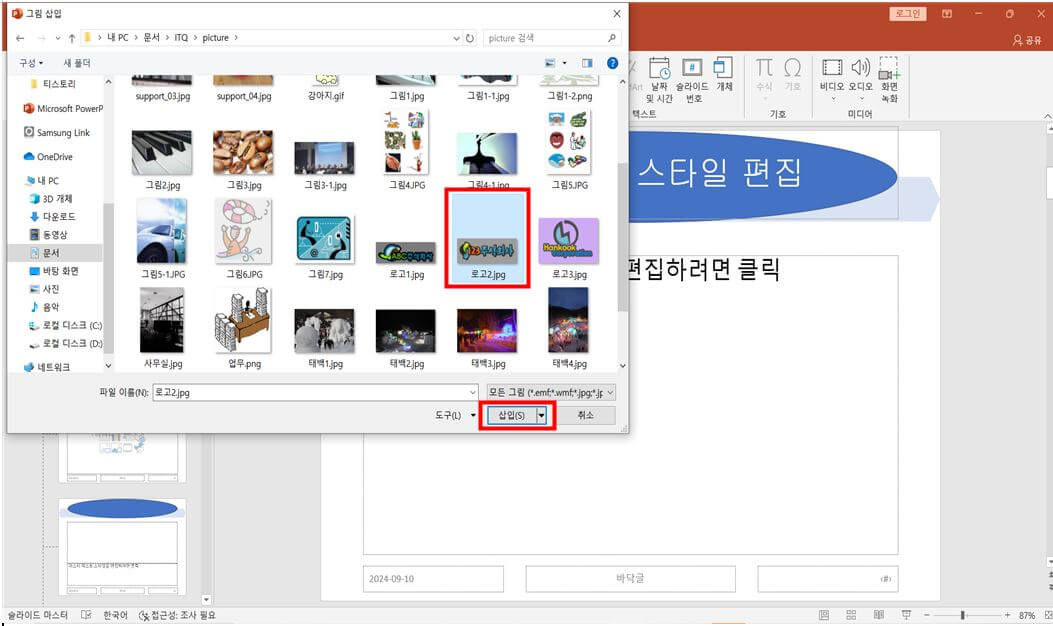Cancel the dialog with 취소 button

[588, 414]
